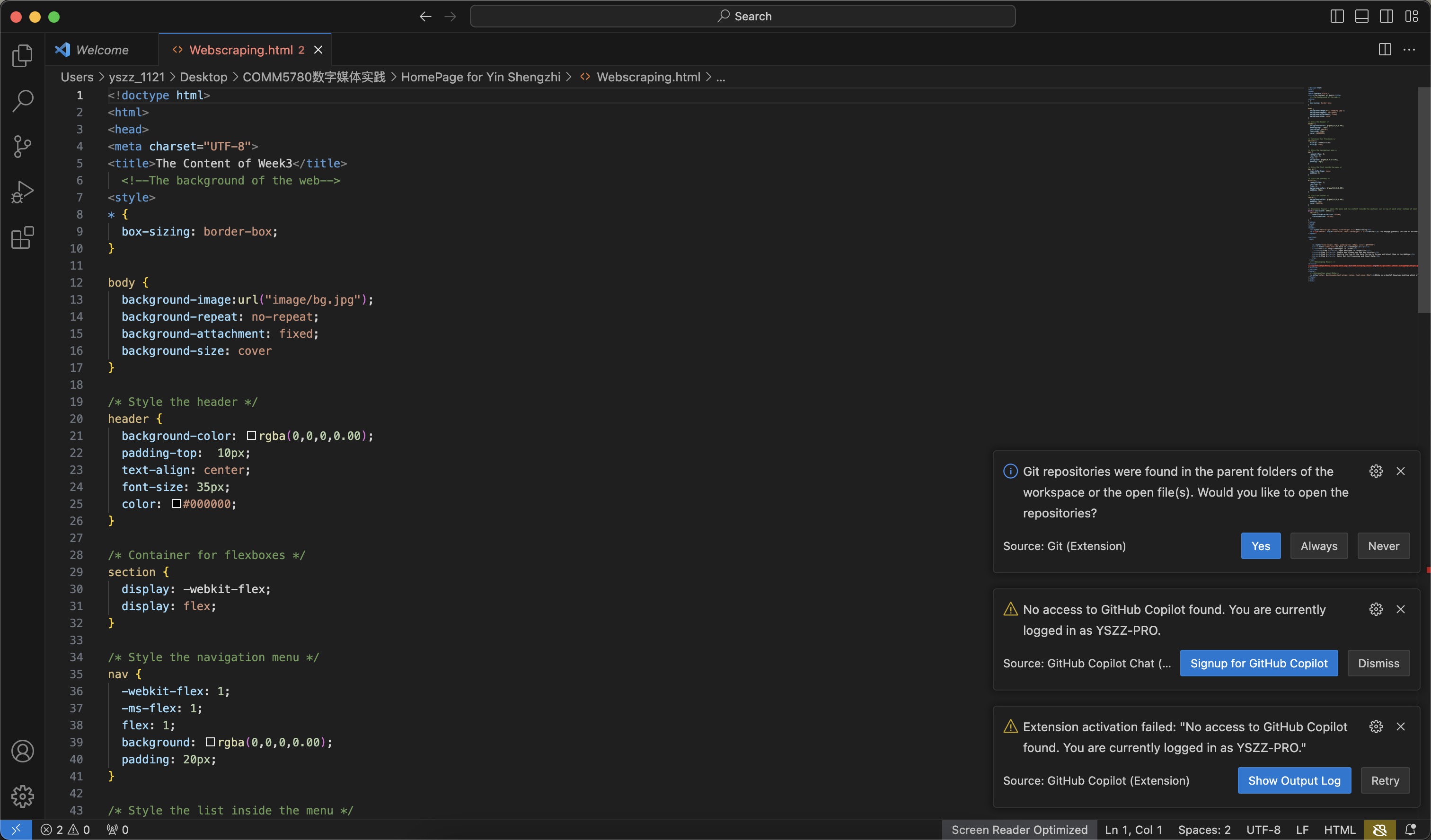Open the Webscraping.html breadcrumb dropdown
The height and width of the screenshot is (840, 1431).
pos(649,77)
